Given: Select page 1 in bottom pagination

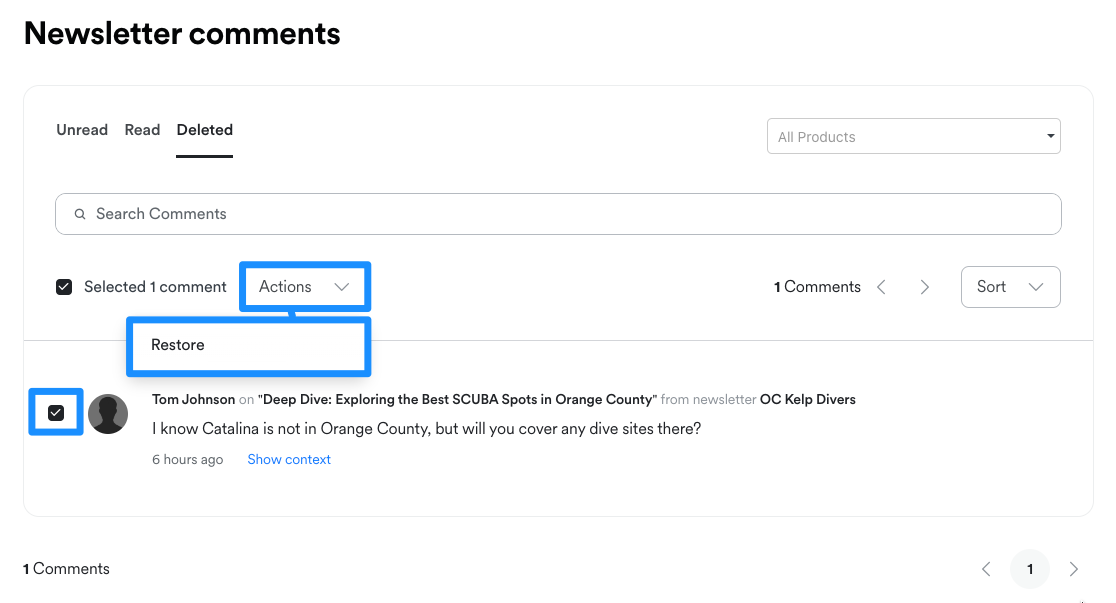Looking at the screenshot, I should pyautogui.click(x=1030, y=569).
